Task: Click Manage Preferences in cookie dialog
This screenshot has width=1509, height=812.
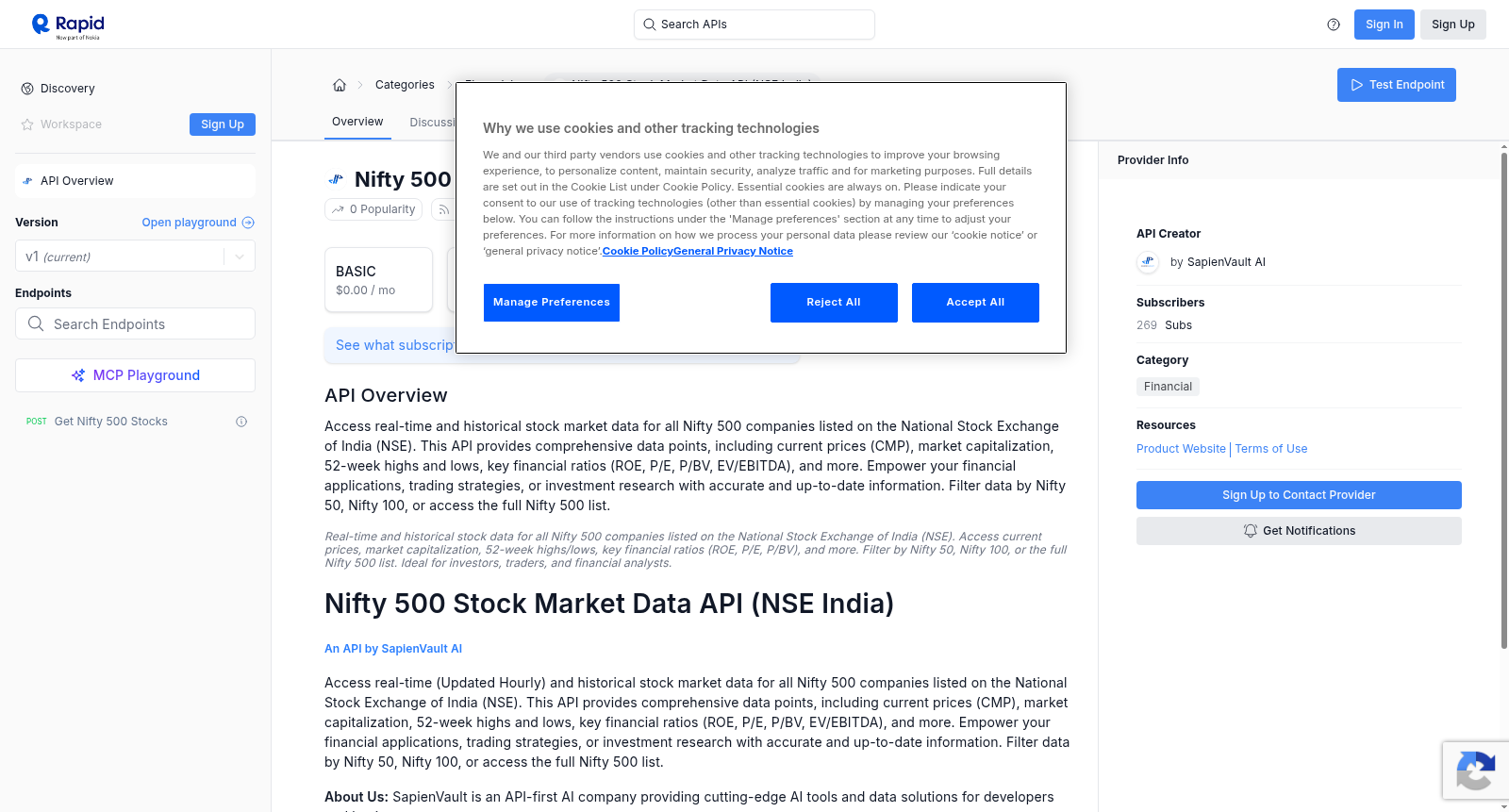Action: pos(552,303)
